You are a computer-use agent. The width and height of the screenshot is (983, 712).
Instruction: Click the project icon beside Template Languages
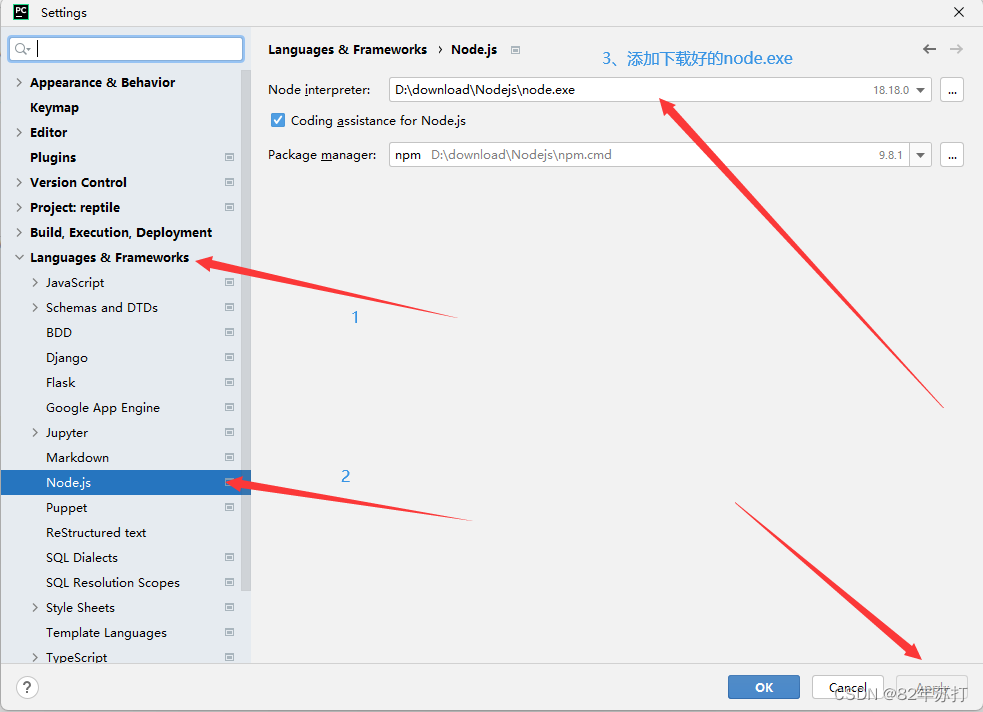[229, 632]
